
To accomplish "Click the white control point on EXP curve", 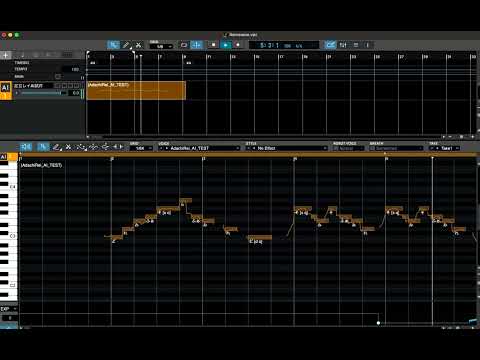I will pos(378,323).
